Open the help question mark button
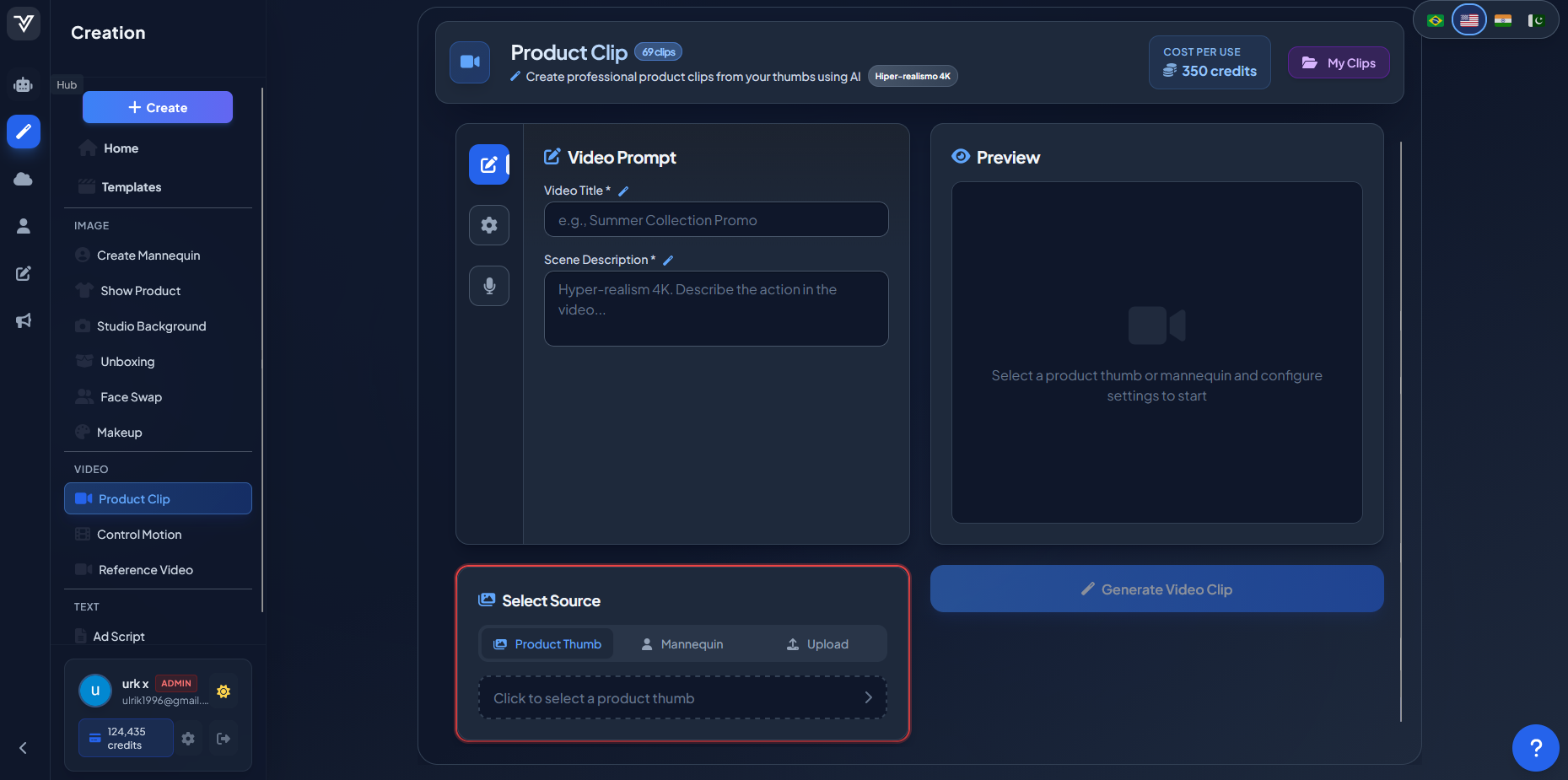Screen dimensions: 1568x780 click(x=1536, y=748)
